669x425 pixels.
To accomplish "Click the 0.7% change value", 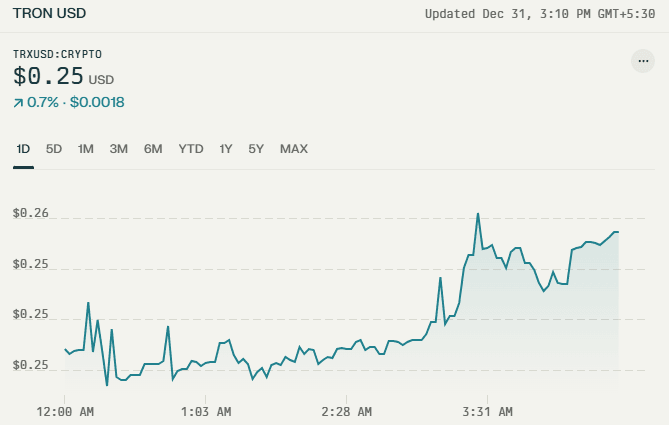I will [43, 102].
